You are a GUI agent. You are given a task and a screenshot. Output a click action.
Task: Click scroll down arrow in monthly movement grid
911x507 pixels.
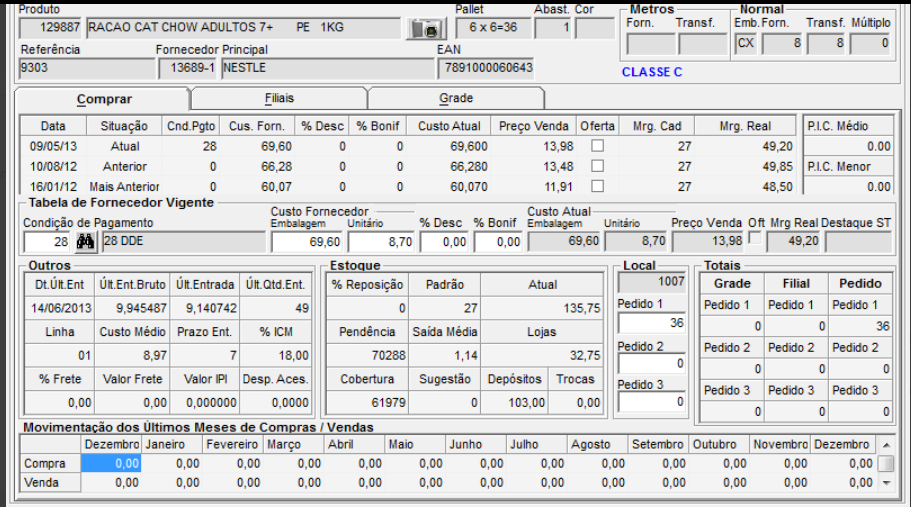886,483
